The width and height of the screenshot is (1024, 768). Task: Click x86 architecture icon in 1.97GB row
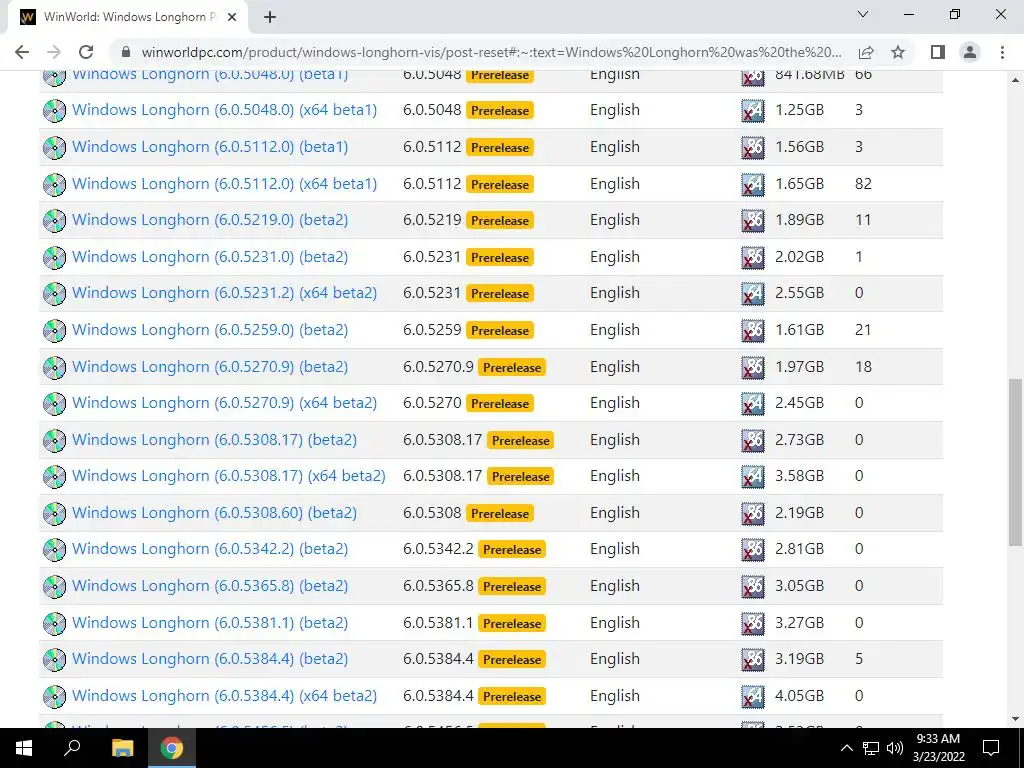pyautogui.click(x=753, y=367)
